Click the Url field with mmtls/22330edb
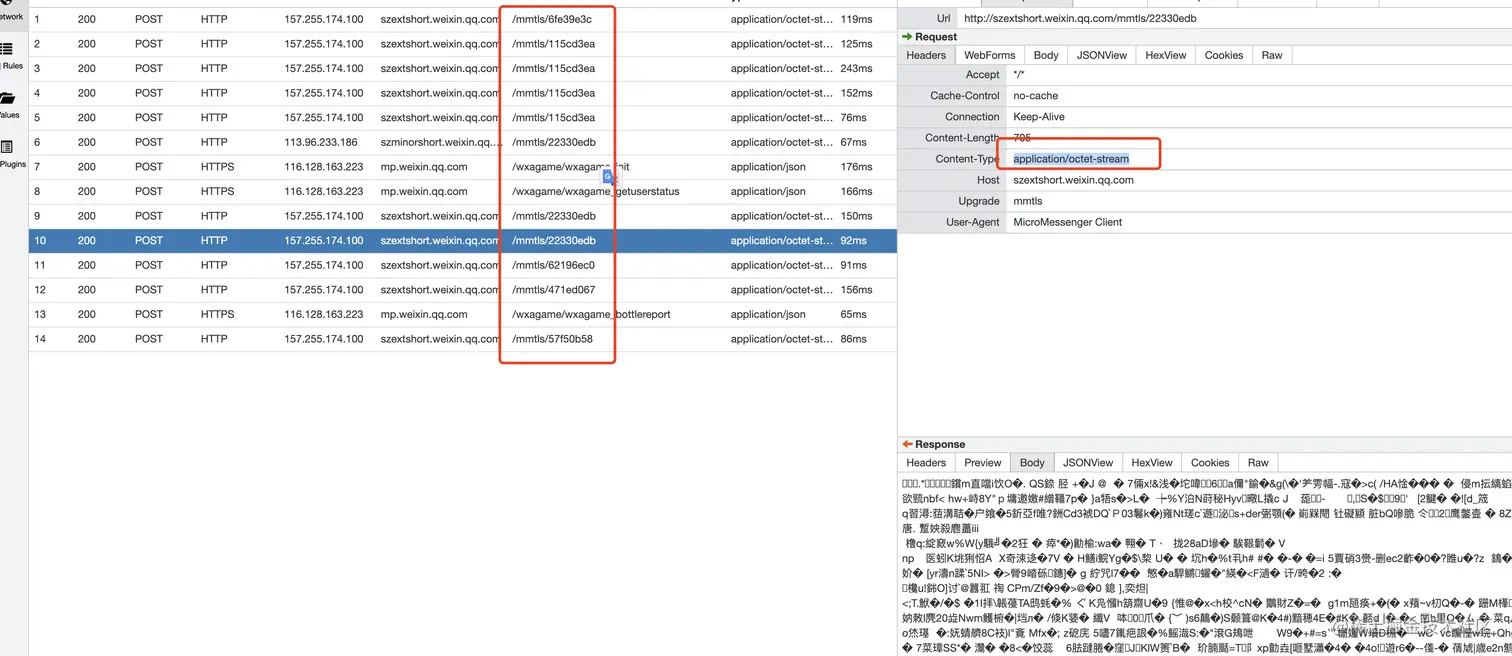The width and height of the screenshot is (1512, 656). click(x=1234, y=18)
